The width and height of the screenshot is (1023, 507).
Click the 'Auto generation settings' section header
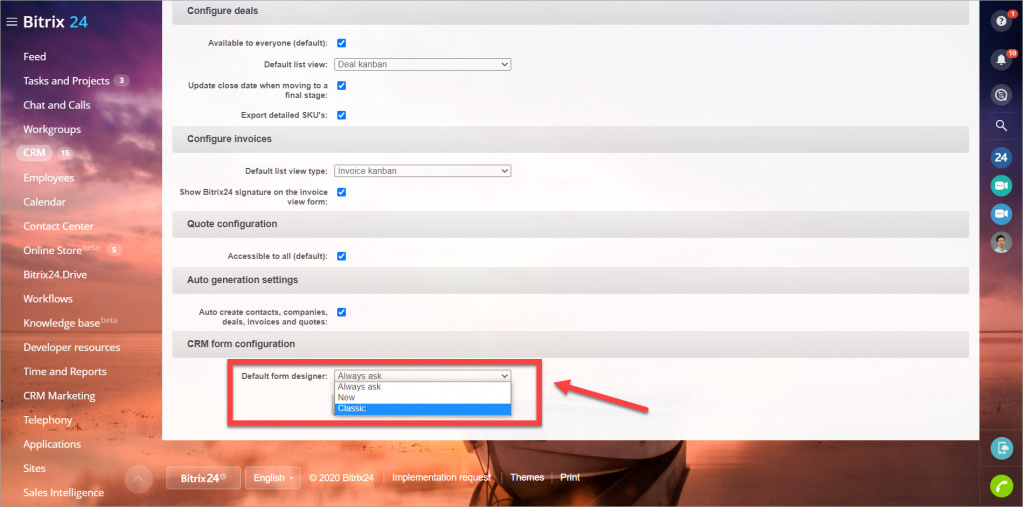coord(570,280)
